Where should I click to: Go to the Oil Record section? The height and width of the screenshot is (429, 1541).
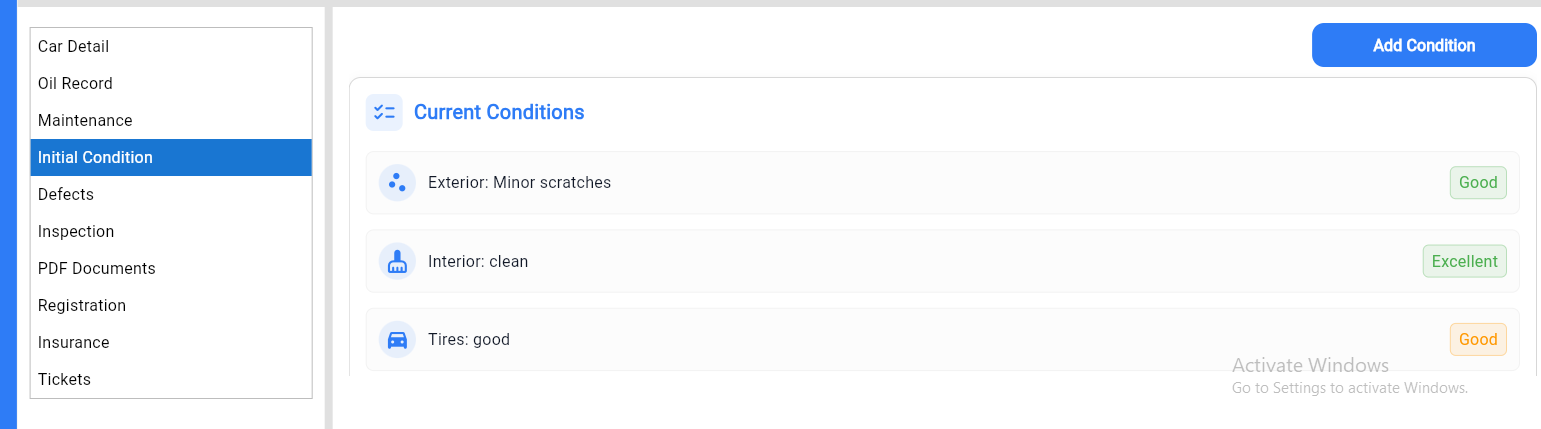point(75,84)
